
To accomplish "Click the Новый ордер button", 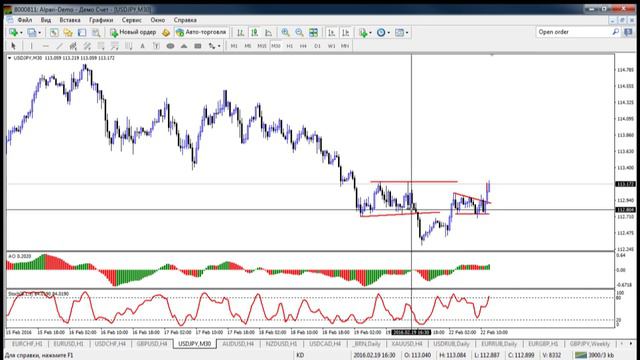I will 133,32.
